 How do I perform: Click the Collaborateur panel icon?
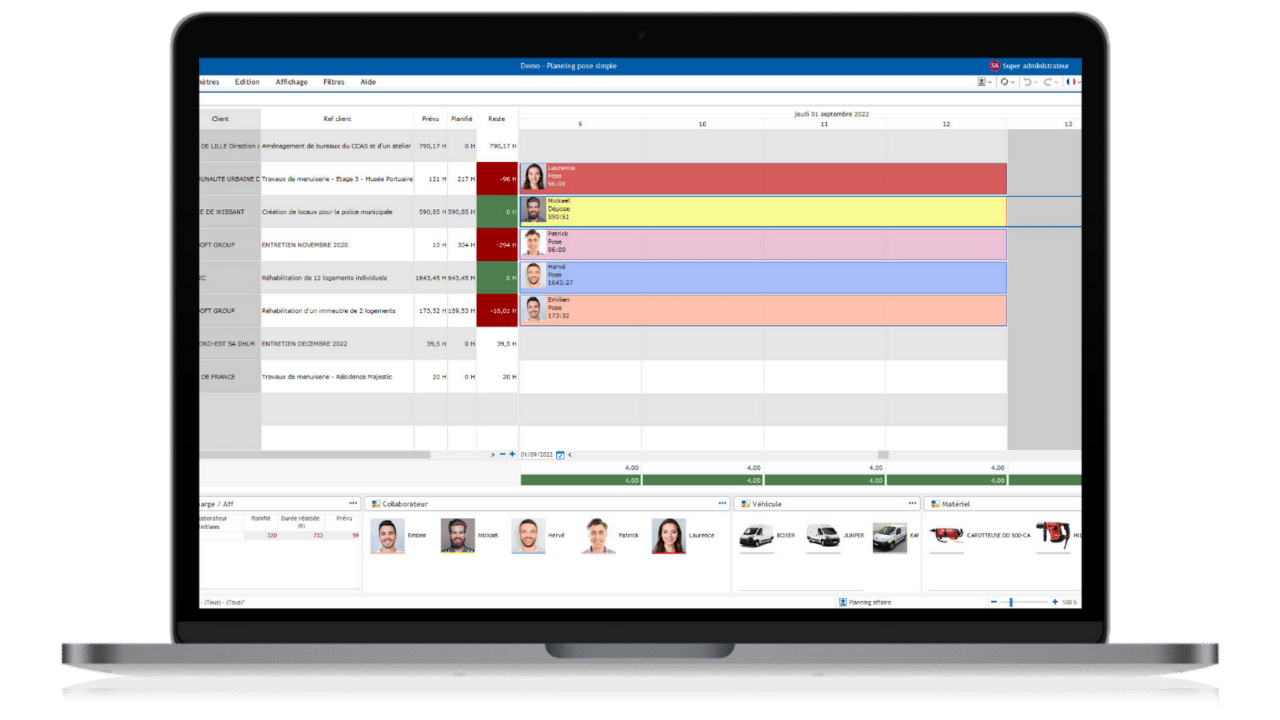pyautogui.click(x=375, y=504)
